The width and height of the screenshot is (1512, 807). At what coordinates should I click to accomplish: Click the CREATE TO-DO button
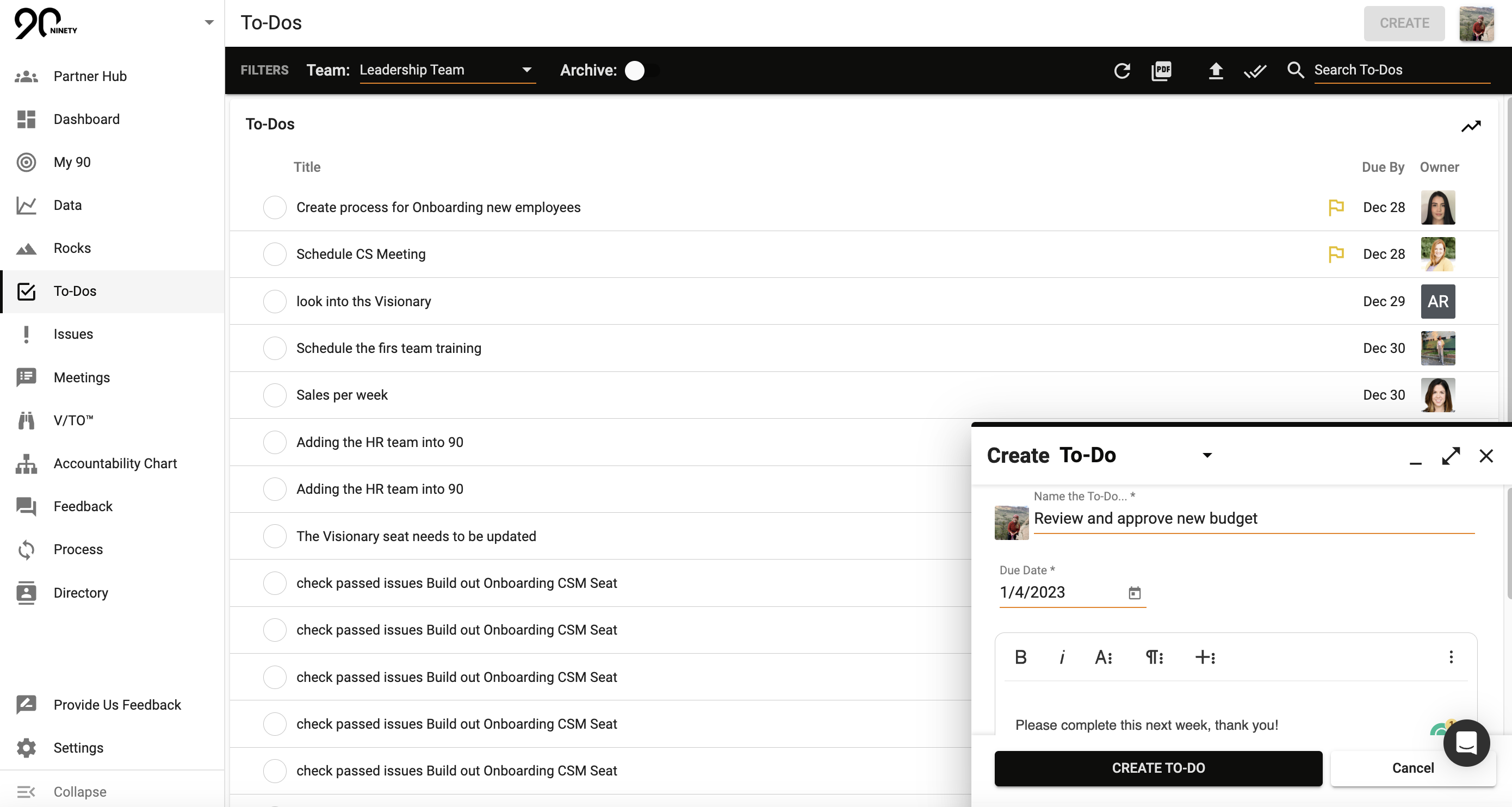(x=1157, y=768)
